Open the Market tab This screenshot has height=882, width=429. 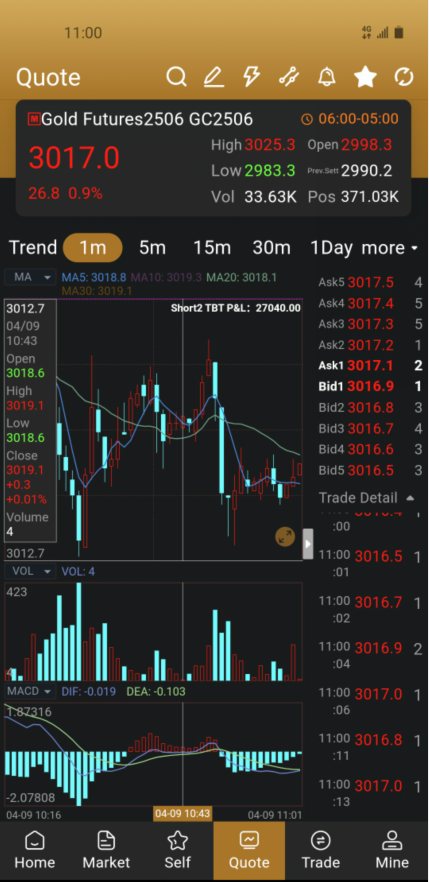[x=106, y=850]
